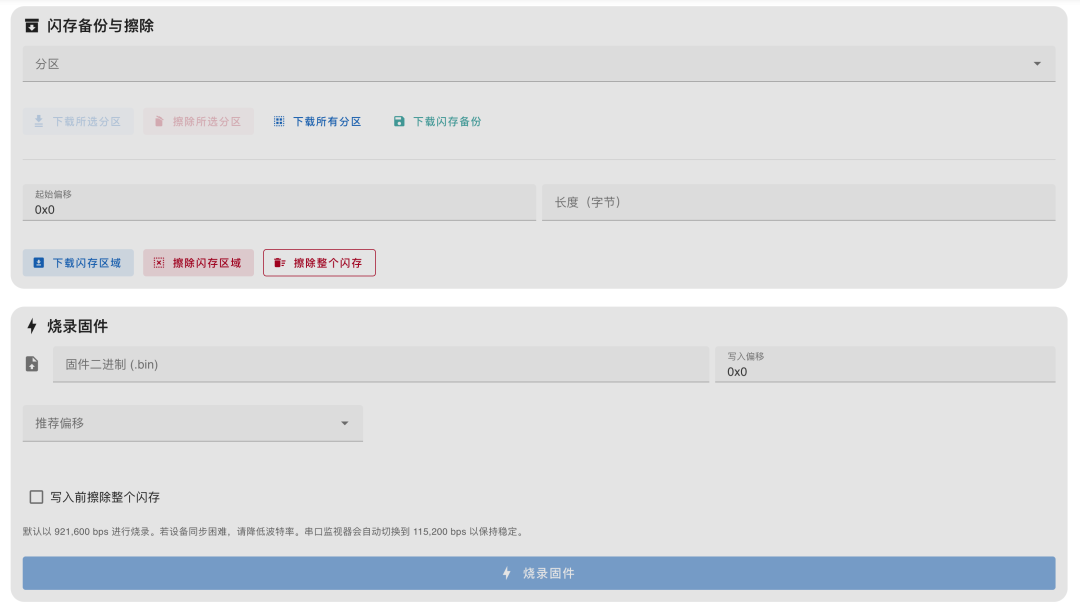Click 下载闪存备份 to download flash backup
This screenshot has width=1080, height=605.
[438, 121]
